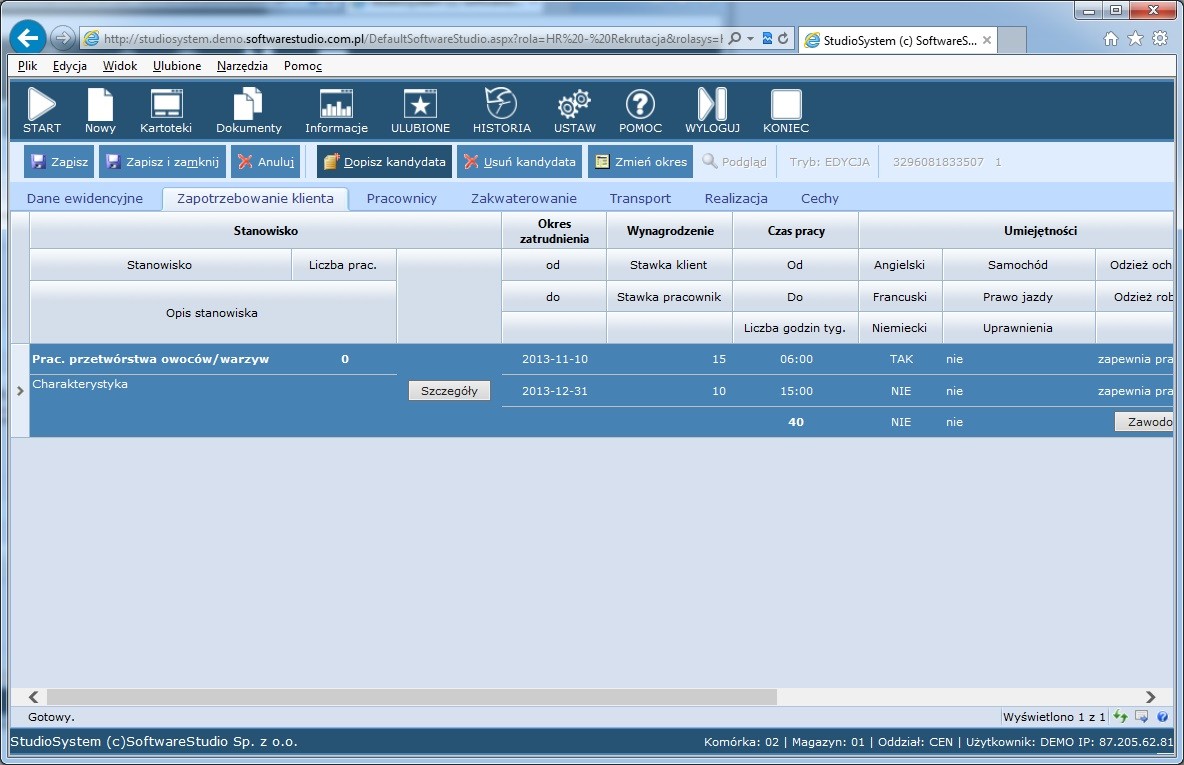Screen dimensions: 1184x765
Task: Click the Anuluj cancel button
Action: click(x=266, y=162)
